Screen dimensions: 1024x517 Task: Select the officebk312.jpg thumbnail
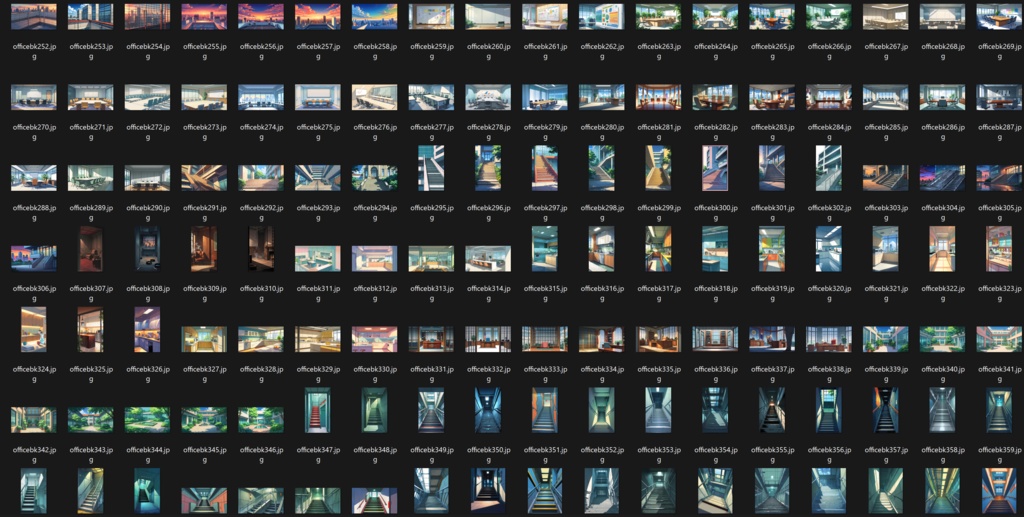coord(375,258)
